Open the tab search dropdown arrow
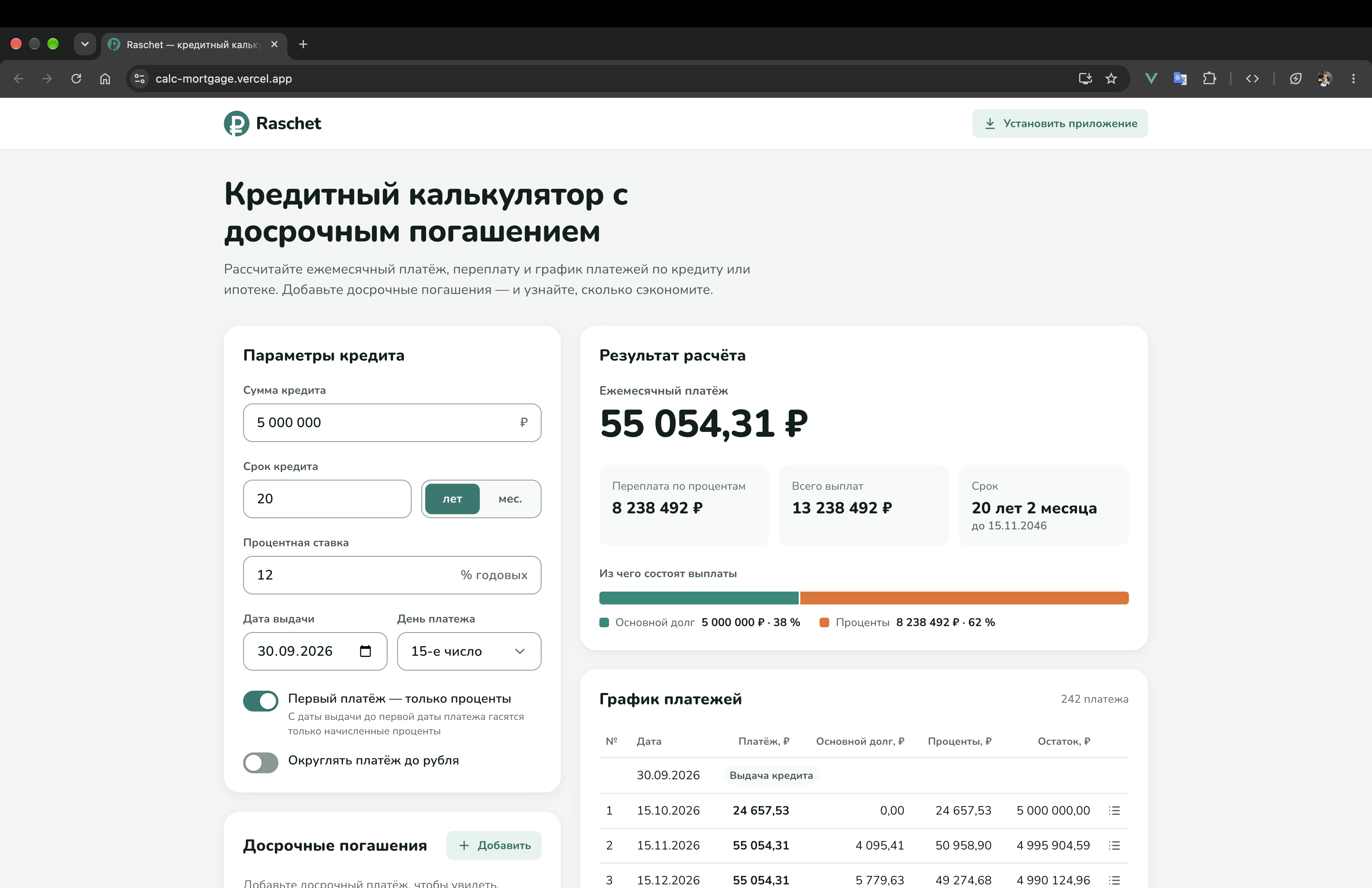This screenshot has width=1372, height=888. pyautogui.click(x=85, y=45)
